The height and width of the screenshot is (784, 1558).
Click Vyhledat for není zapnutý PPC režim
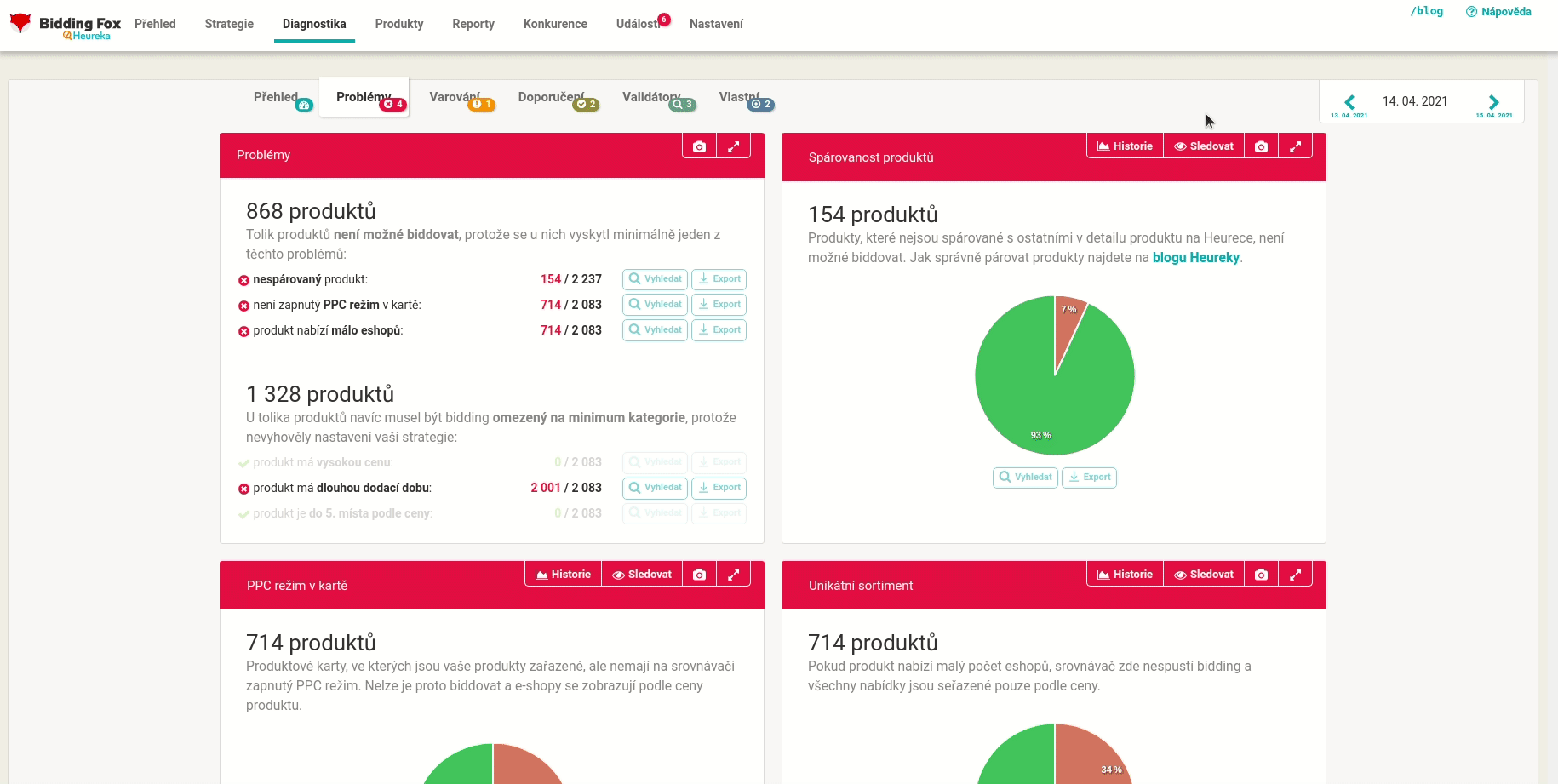coord(655,305)
